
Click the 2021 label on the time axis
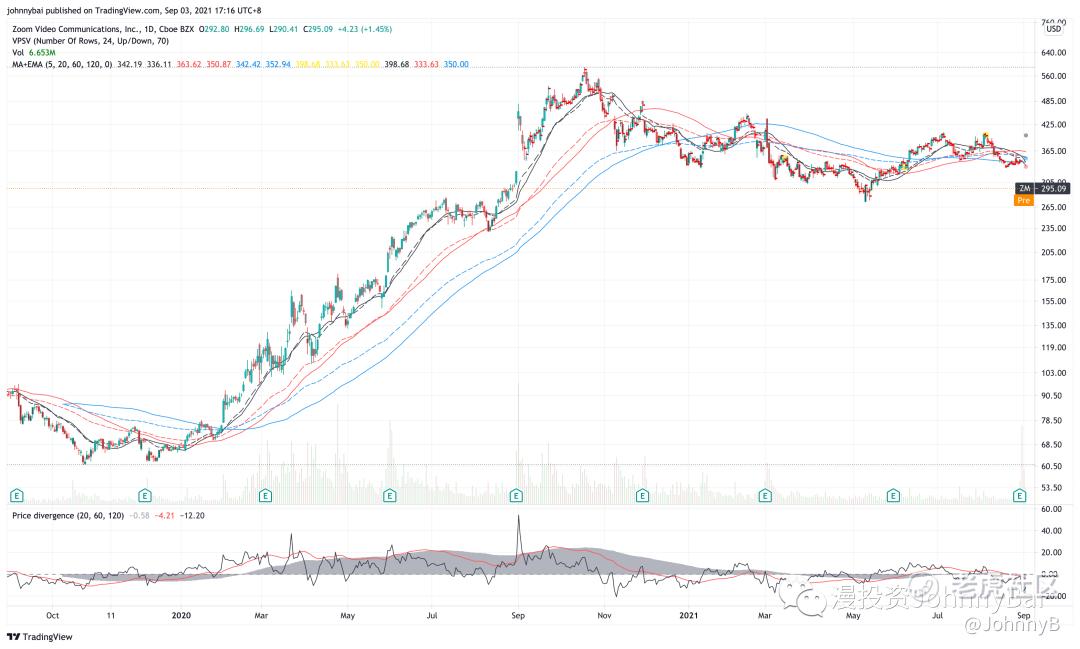[x=689, y=615]
